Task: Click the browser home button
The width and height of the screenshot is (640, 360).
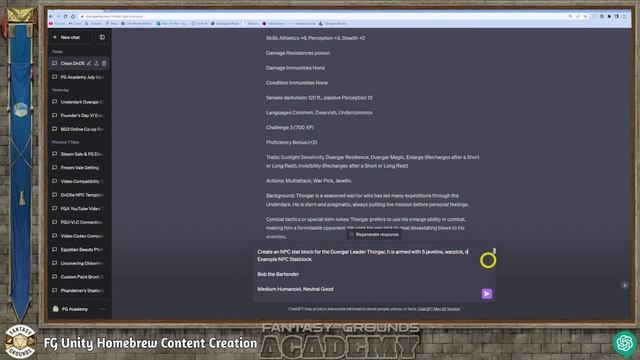Action: (x=73, y=16)
